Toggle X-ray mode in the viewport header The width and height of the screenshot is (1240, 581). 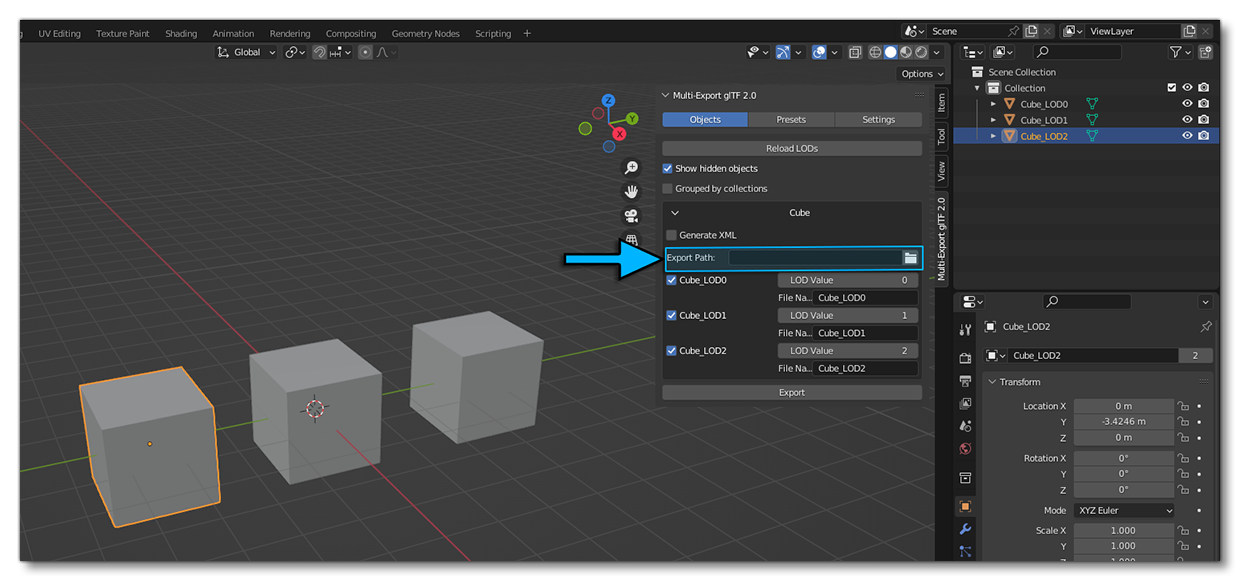(x=855, y=53)
